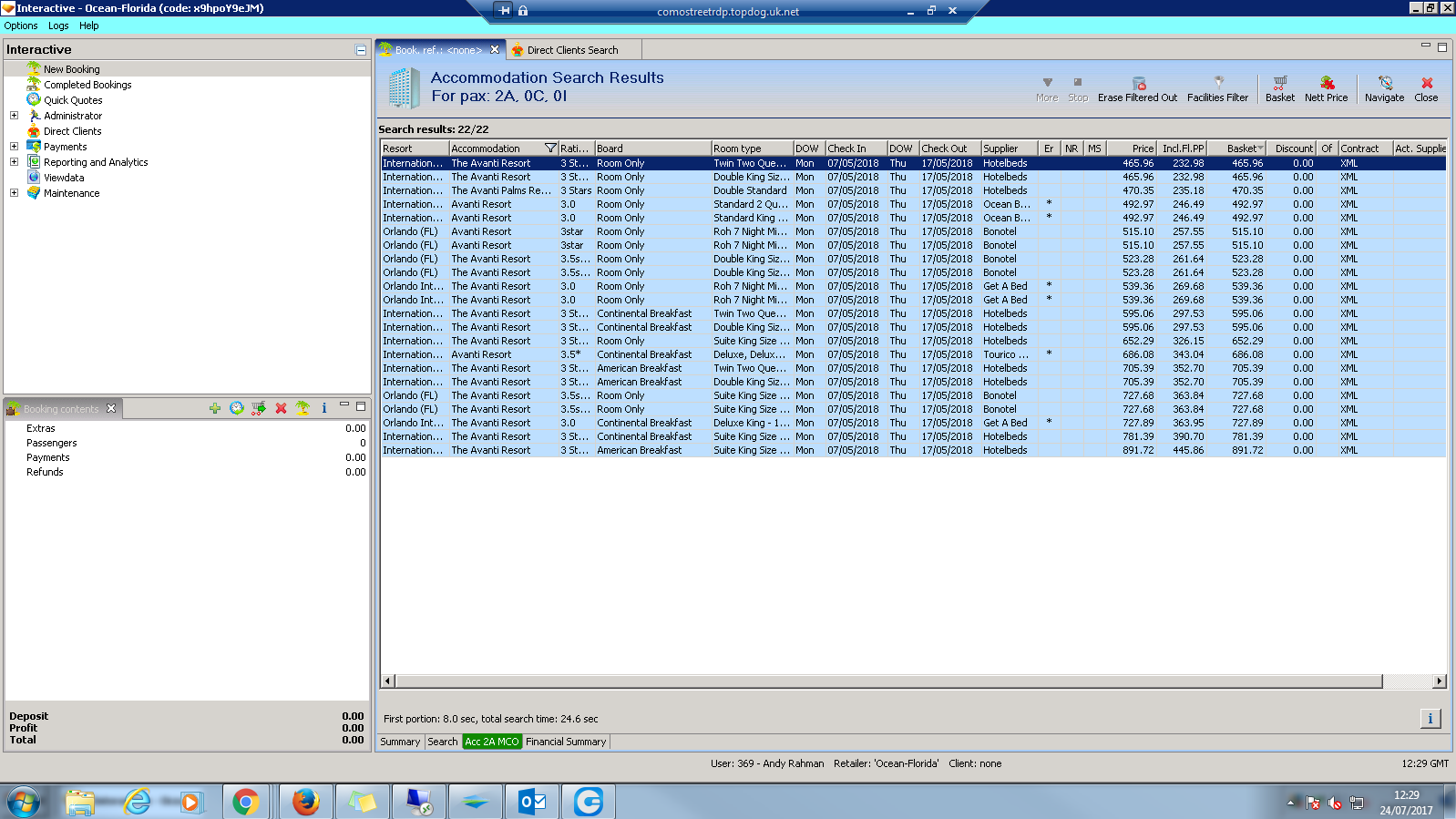Click the right scroll arrow of results table

tap(1440, 681)
